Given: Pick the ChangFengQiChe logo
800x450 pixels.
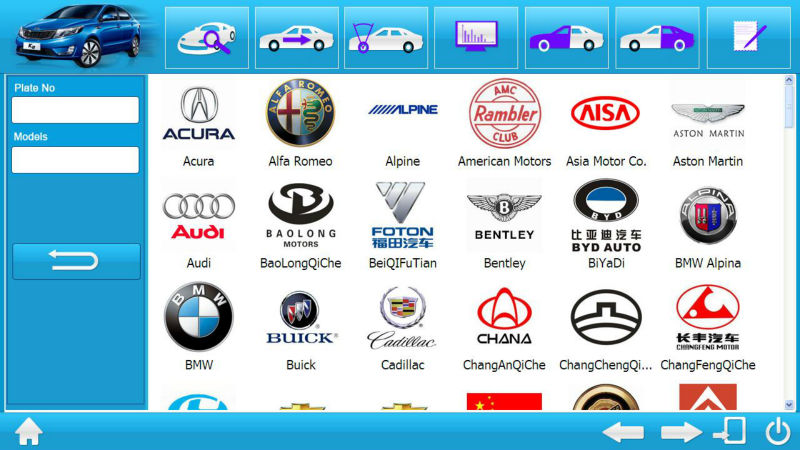Looking at the screenshot, I should click(x=708, y=317).
